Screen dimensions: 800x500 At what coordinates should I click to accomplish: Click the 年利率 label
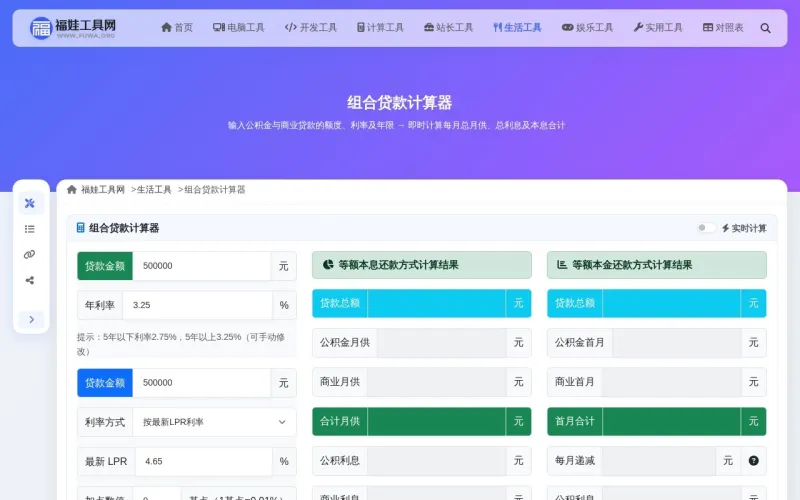pyautogui.click(x=100, y=305)
